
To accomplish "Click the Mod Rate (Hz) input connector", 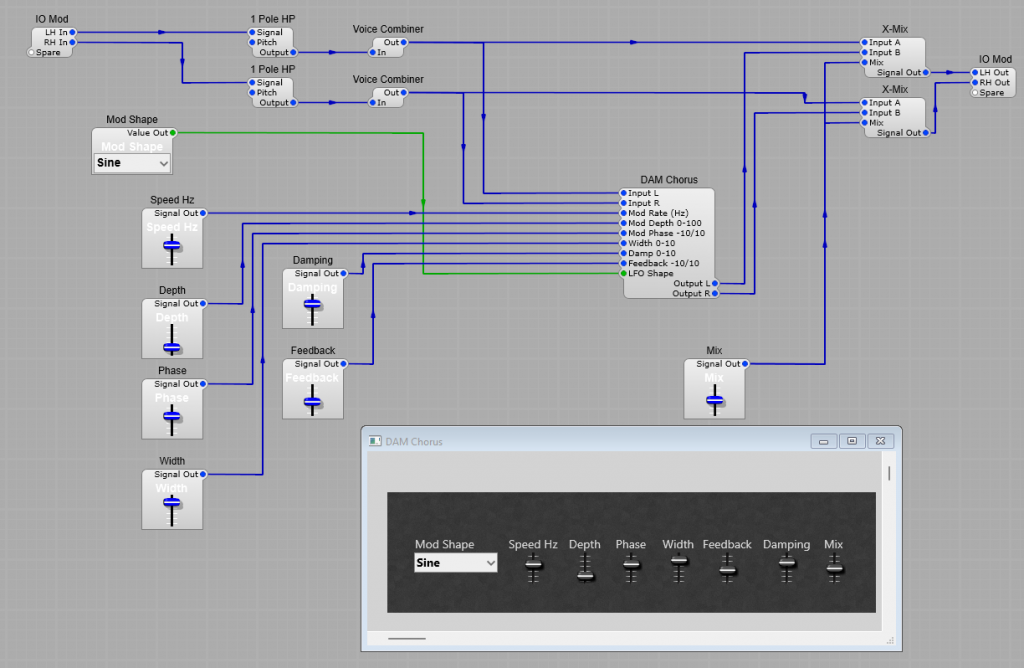I will 622,213.
